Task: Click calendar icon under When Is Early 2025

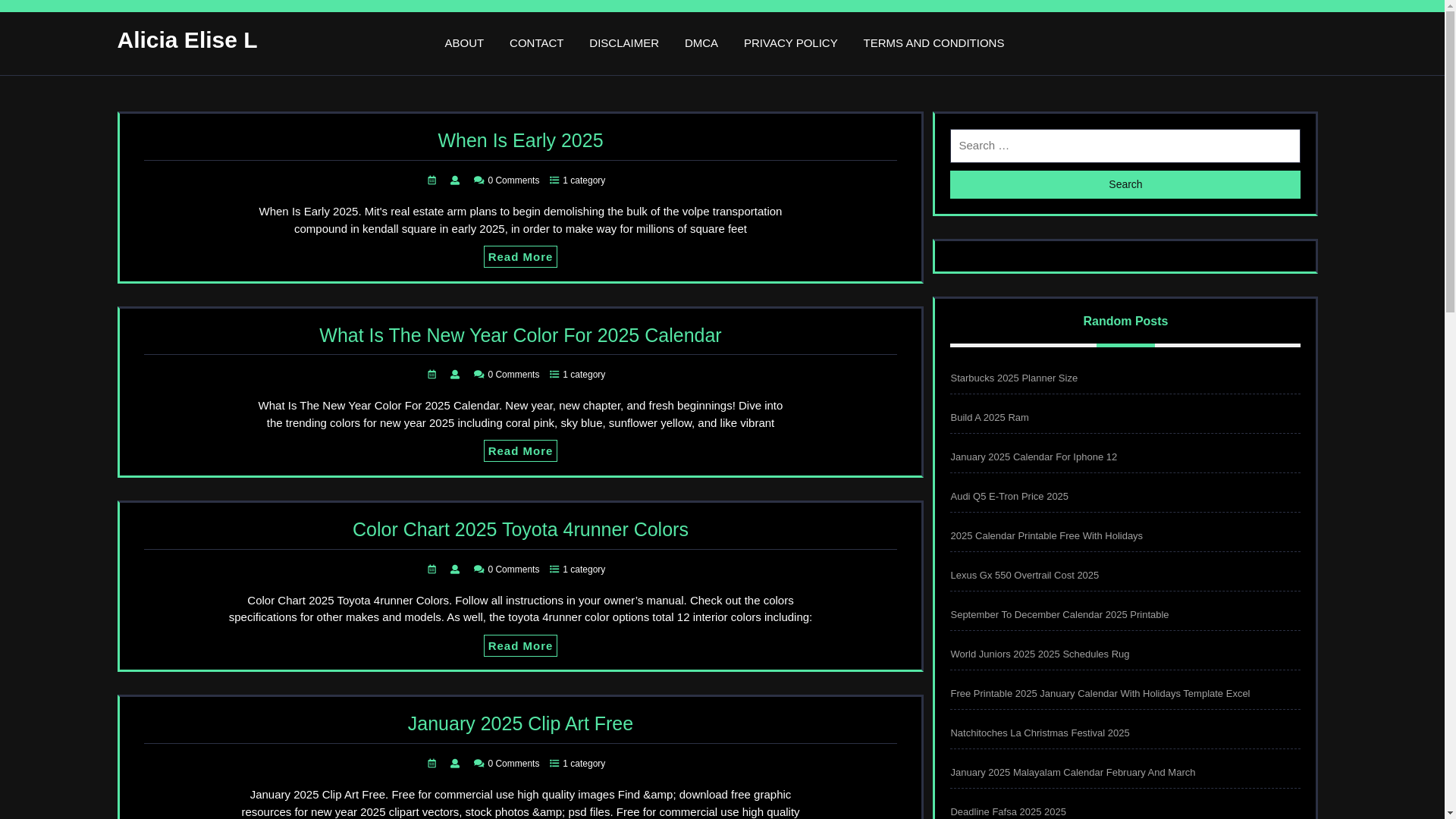Action: click(x=432, y=180)
